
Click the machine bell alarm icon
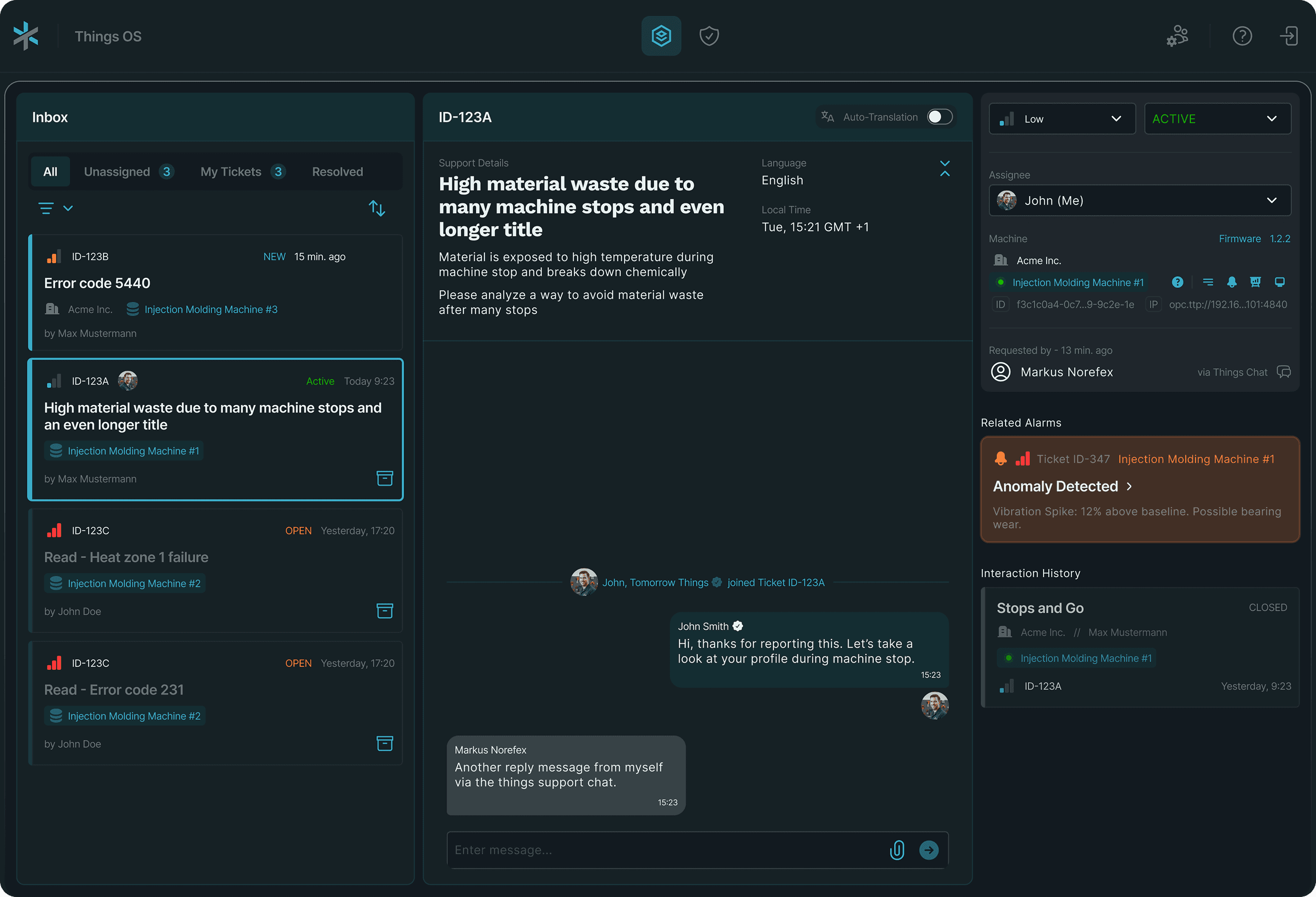[x=1232, y=282]
